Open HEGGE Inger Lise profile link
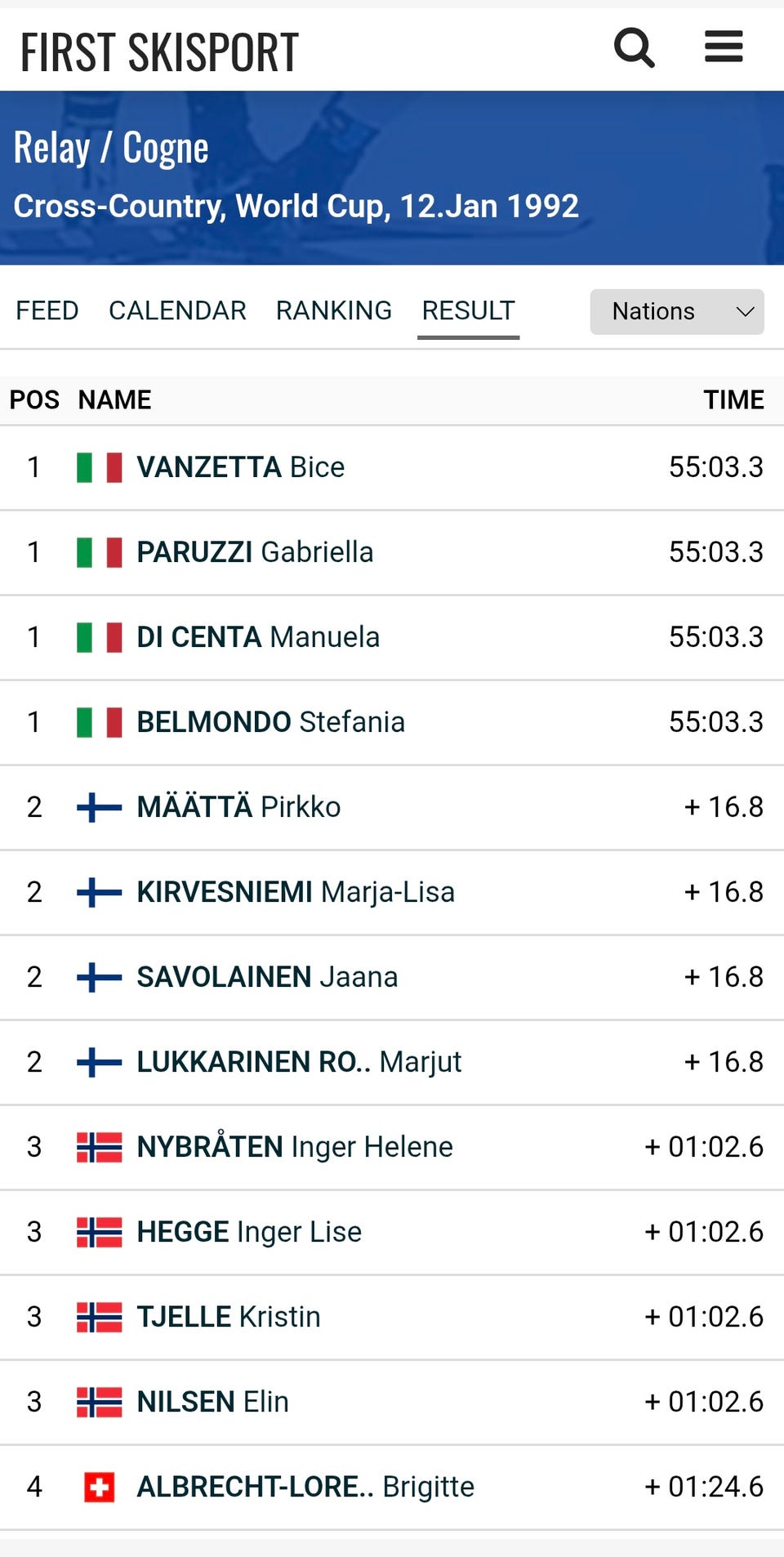Screen dimensions: 784x1557 [x=249, y=1232]
